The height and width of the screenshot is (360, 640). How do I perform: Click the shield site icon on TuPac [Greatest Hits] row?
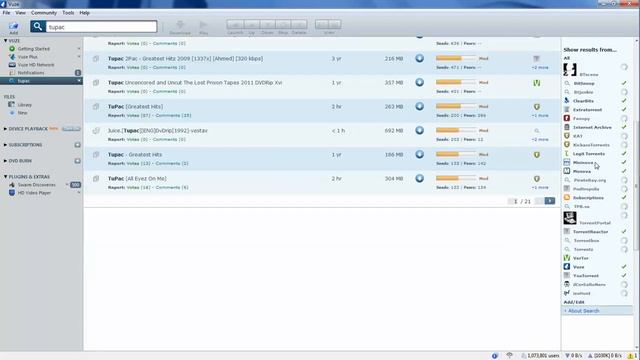point(537,107)
